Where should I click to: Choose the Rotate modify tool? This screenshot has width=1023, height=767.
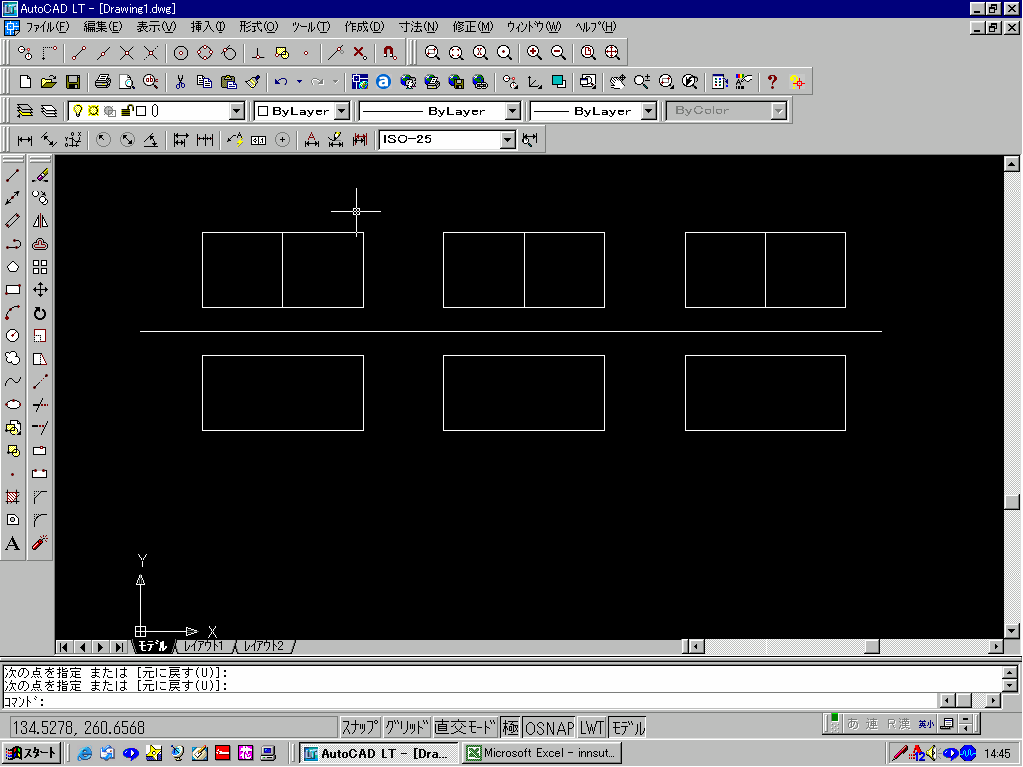click(x=40, y=313)
